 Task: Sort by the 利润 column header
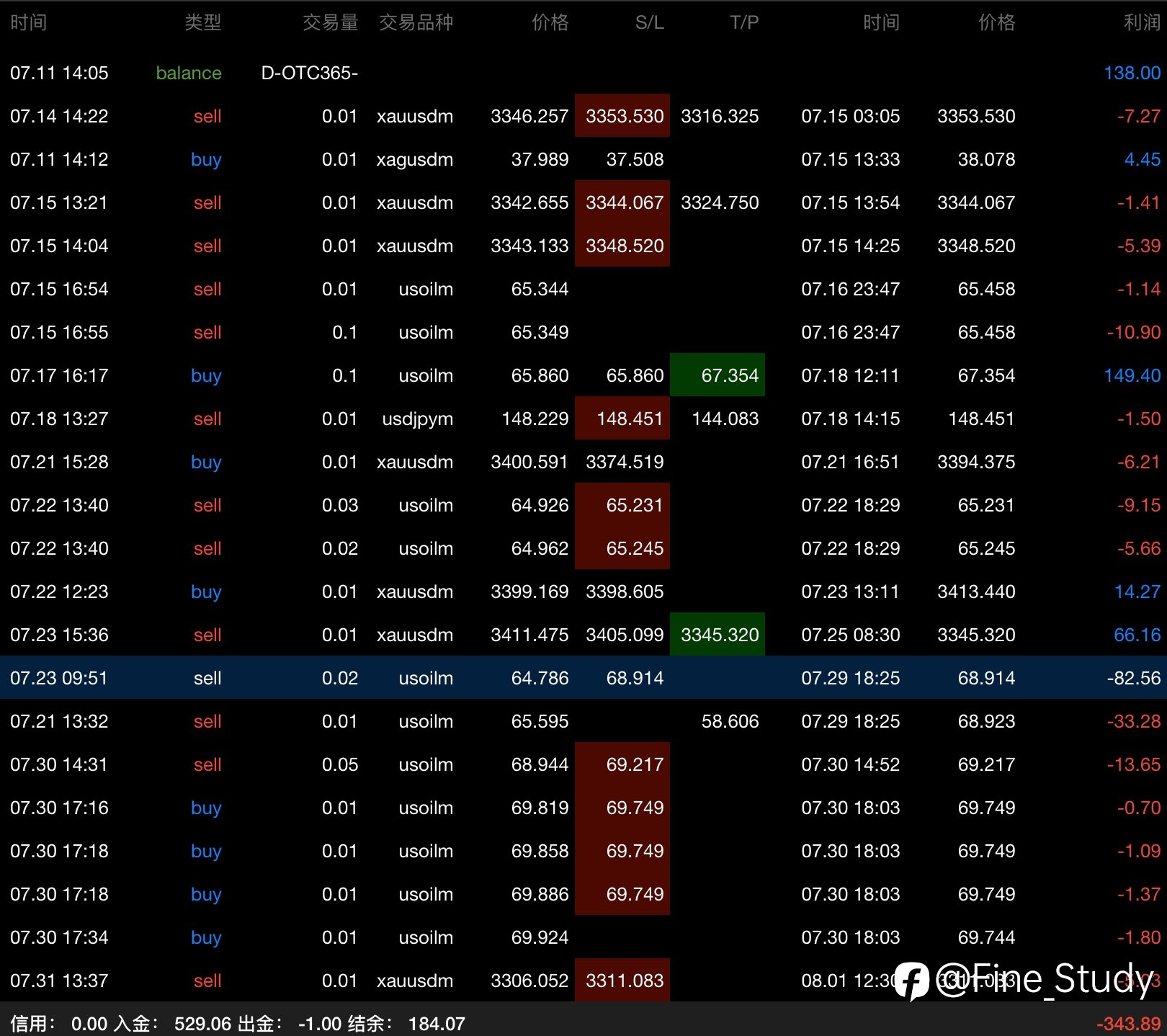pyautogui.click(x=1142, y=22)
